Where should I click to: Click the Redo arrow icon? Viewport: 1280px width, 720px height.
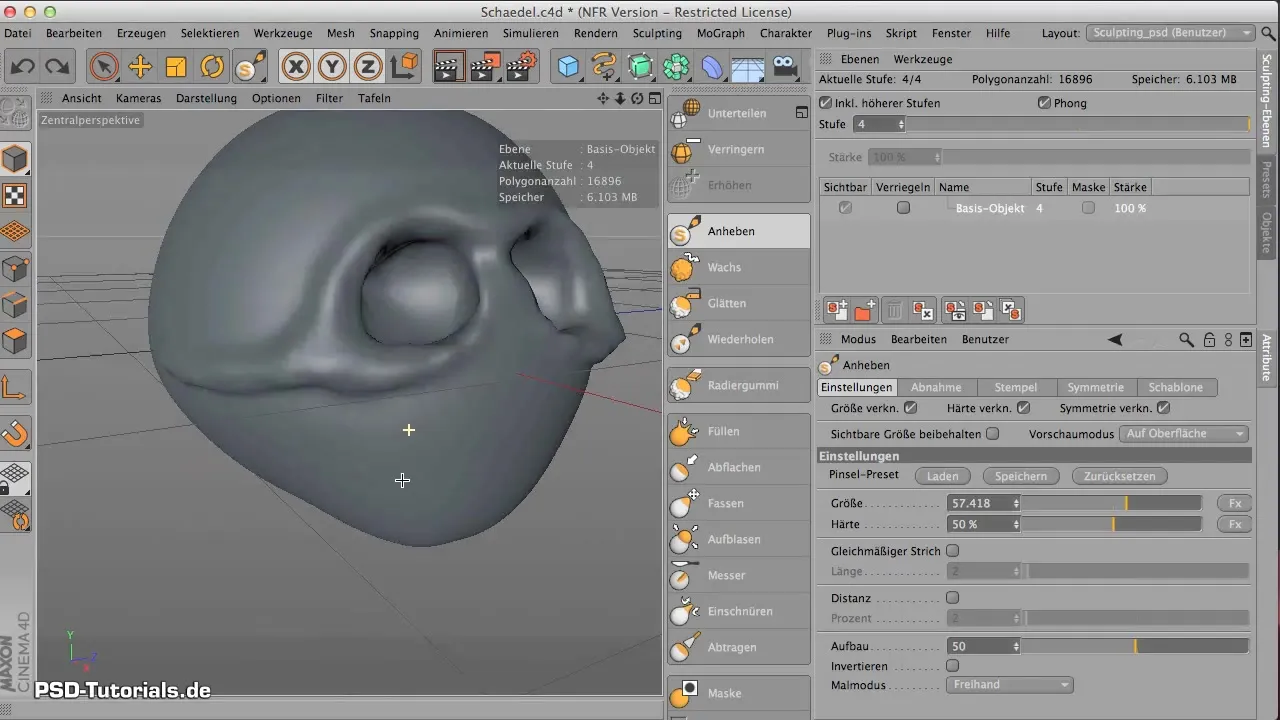[57, 67]
